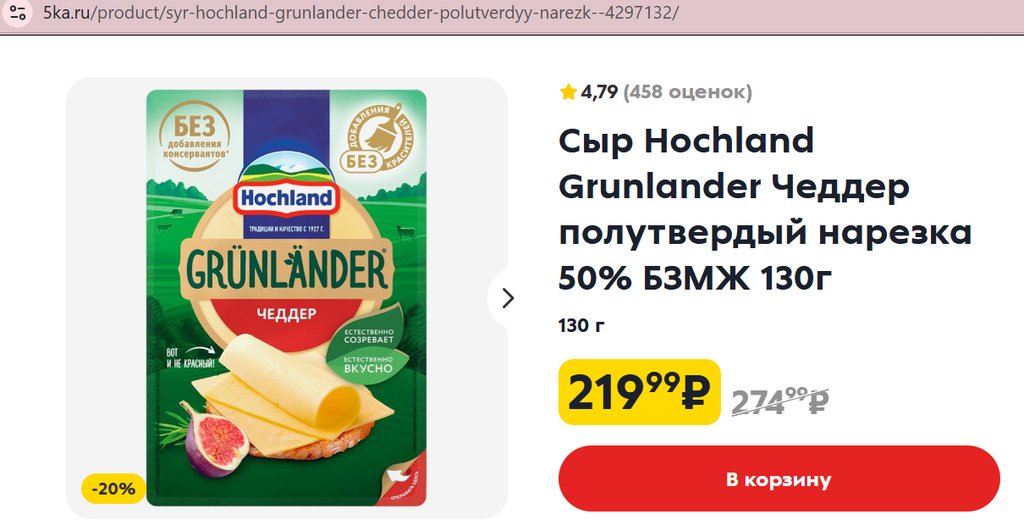Open the 458 оценок reviews link

[x=688, y=92]
